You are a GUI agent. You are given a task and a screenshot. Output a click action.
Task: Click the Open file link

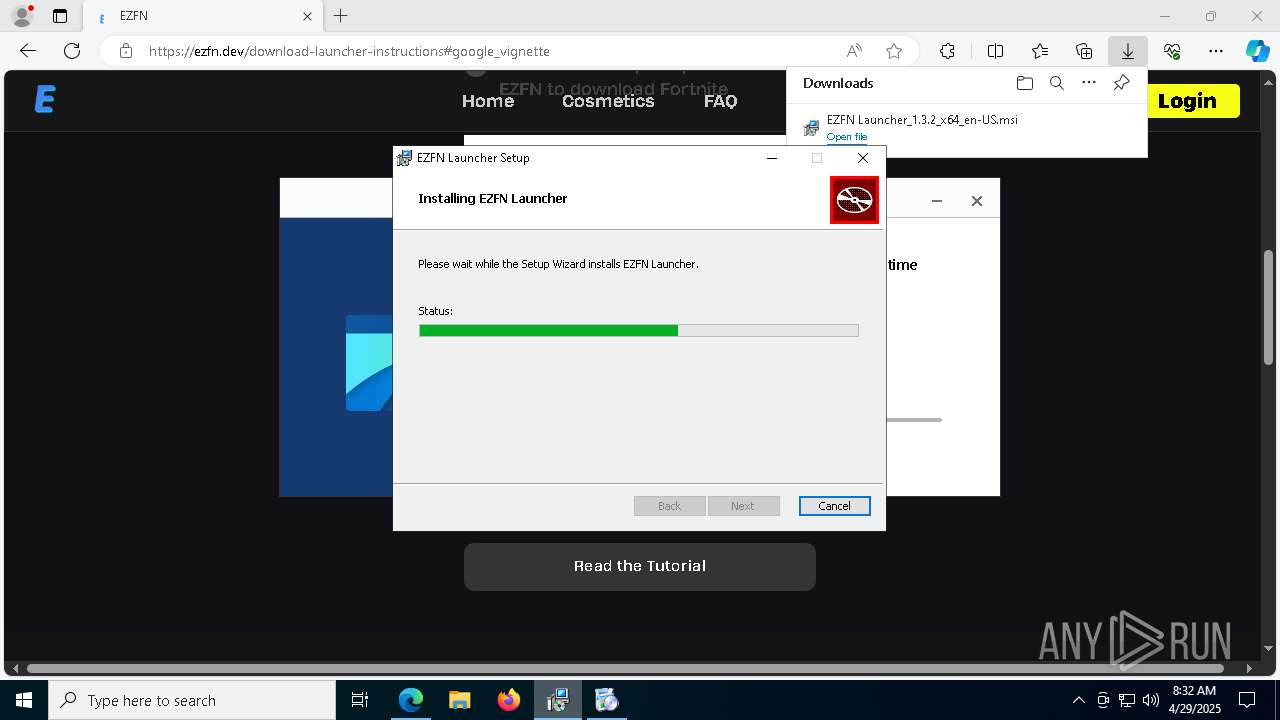click(847, 137)
